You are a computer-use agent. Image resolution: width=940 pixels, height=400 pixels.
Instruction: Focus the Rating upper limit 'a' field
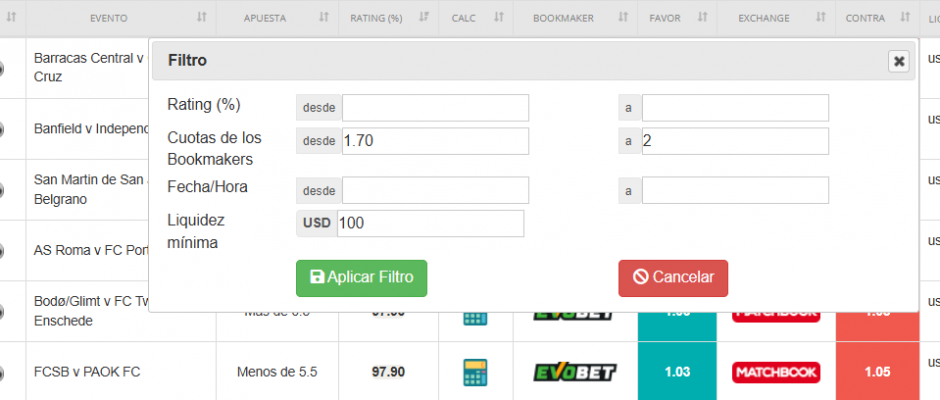[735, 108]
